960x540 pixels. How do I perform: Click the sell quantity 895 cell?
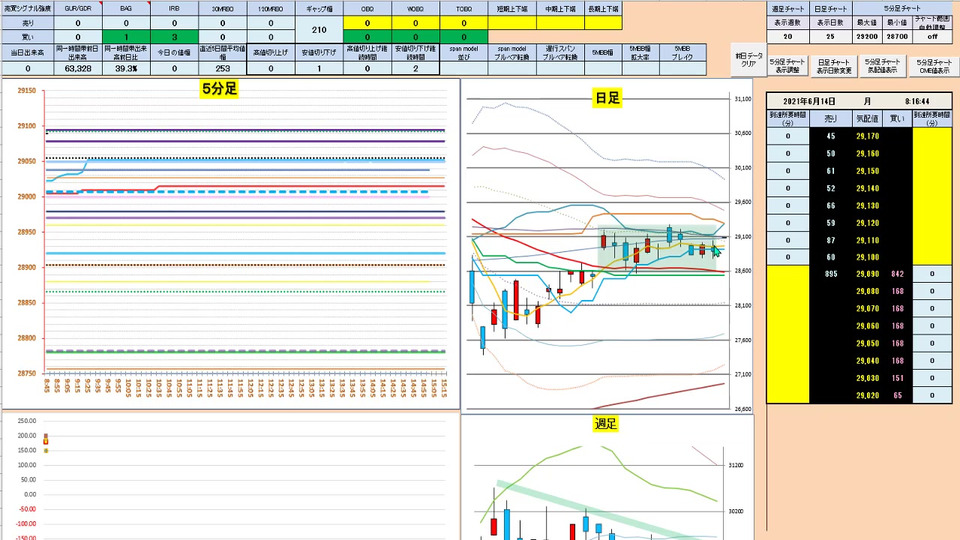pos(830,274)
